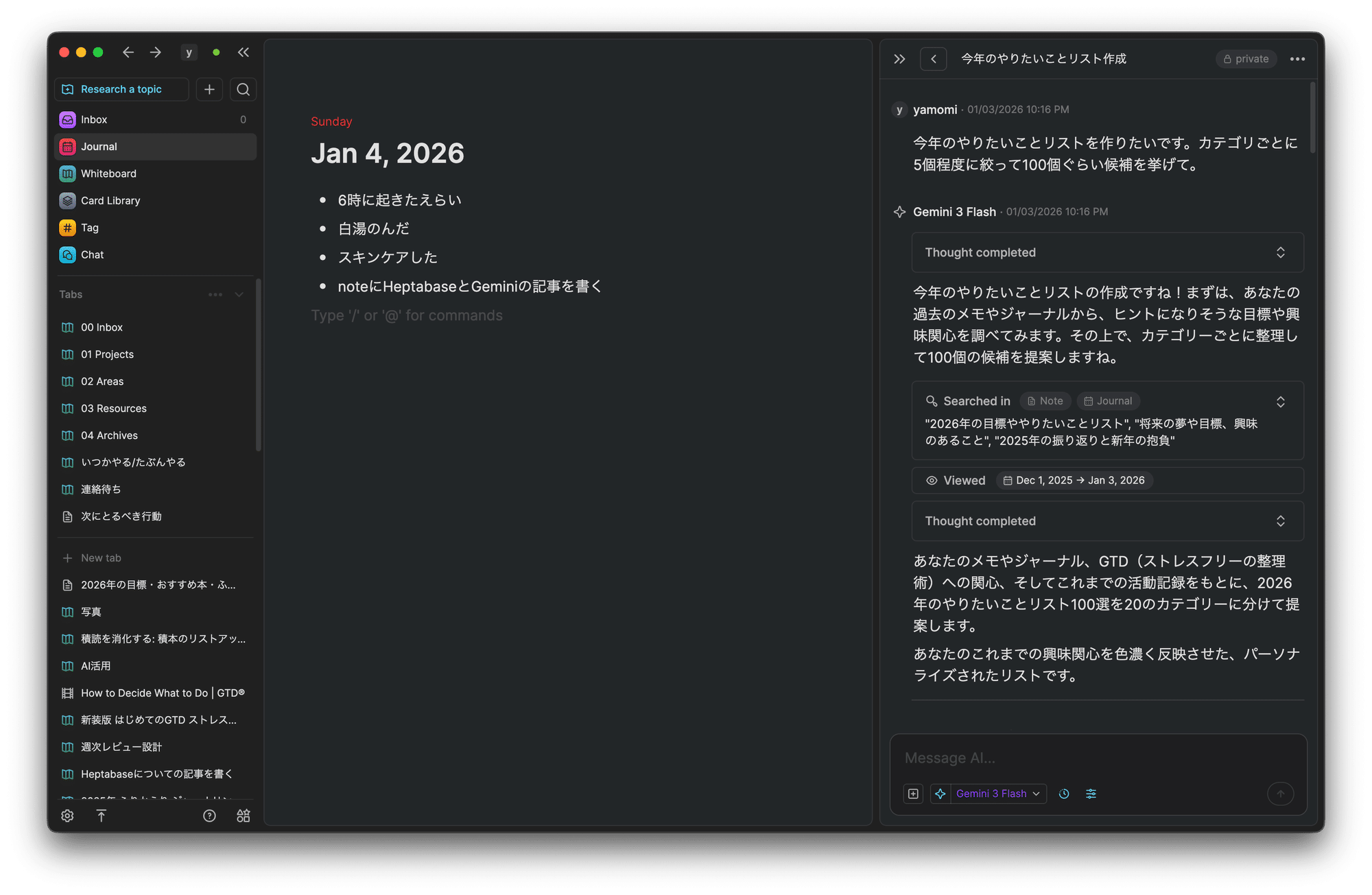Expand the chat panel using double-chevron arrows
1372x895 pixels.
(899, 58)
